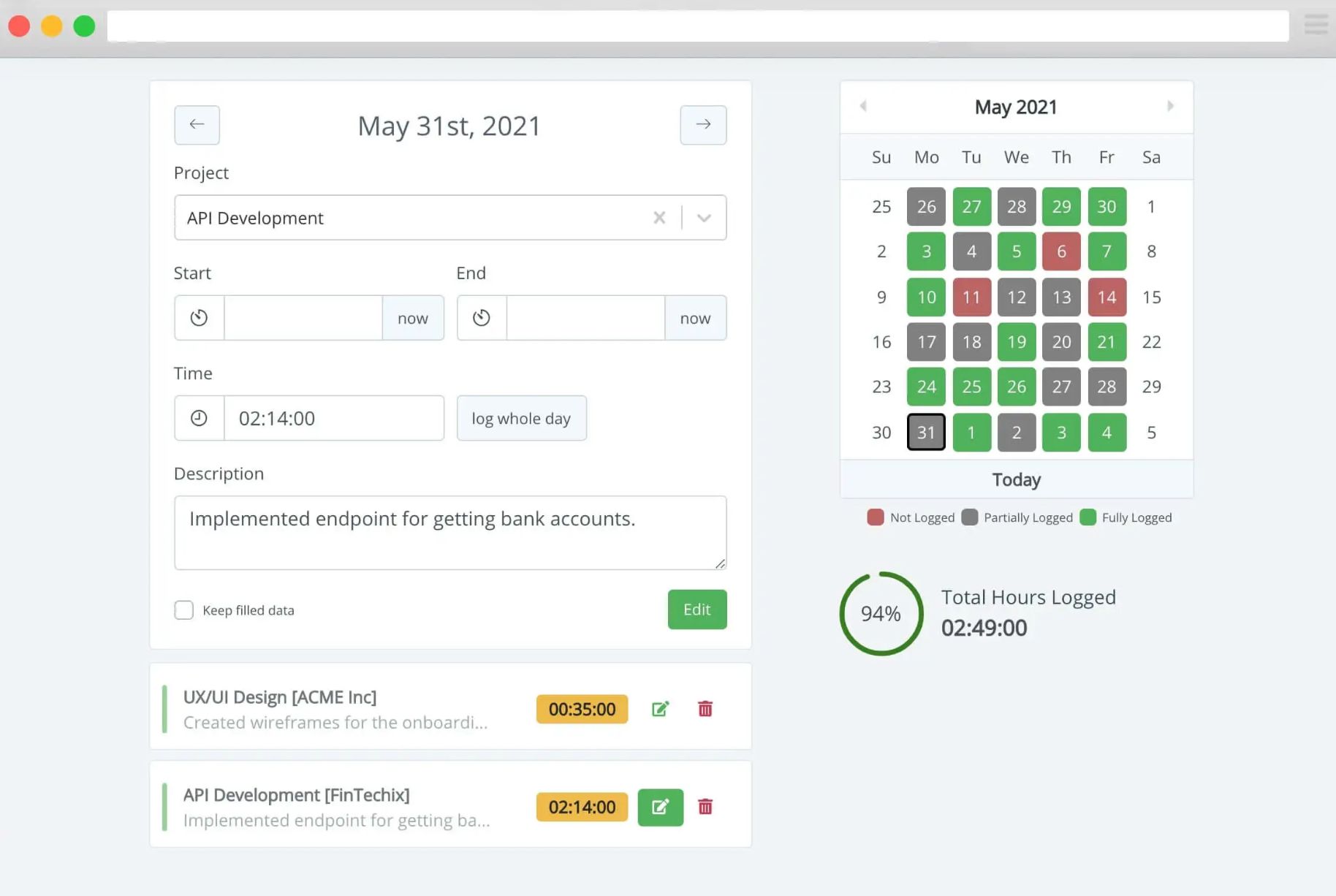Viewport: 1336px width, 896px height.
Task: Click the stopwatch icon in the Start field
Action: pos(197,317)
